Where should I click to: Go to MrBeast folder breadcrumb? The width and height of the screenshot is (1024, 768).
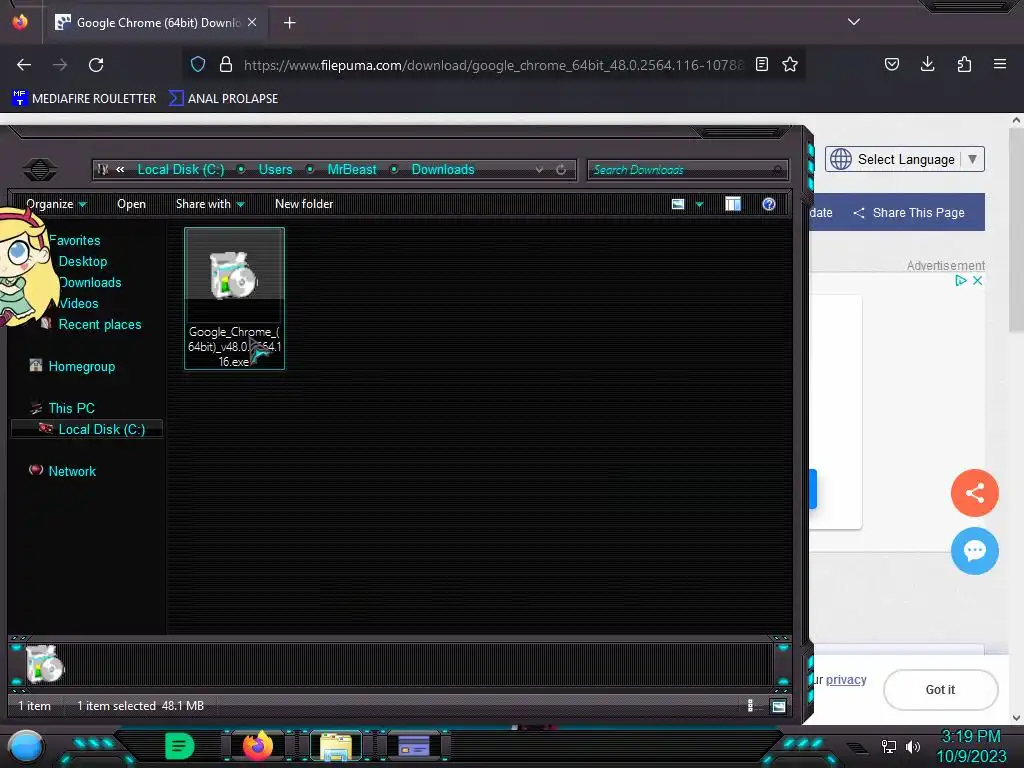click(x=351, y=170)
